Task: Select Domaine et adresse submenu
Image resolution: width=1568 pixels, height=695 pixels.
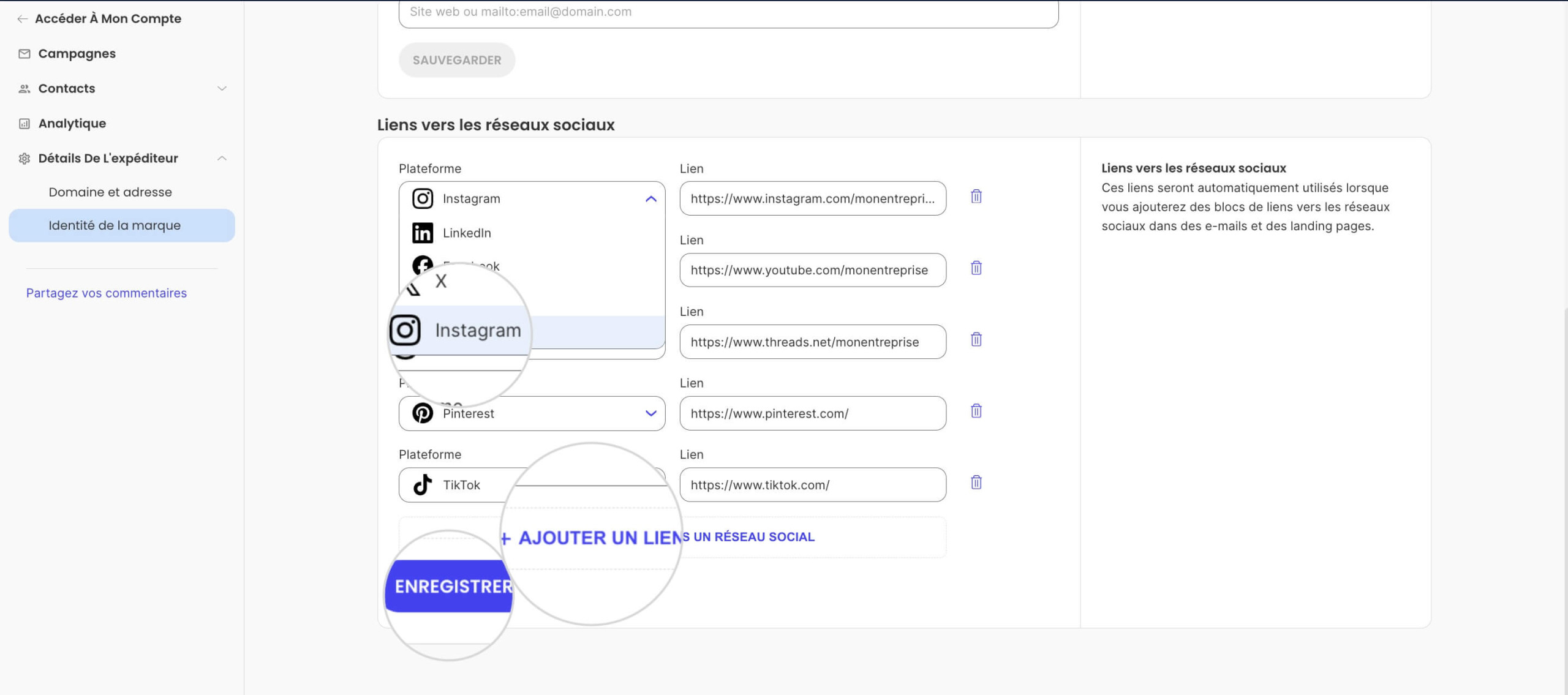Action: tap(110, 192)
